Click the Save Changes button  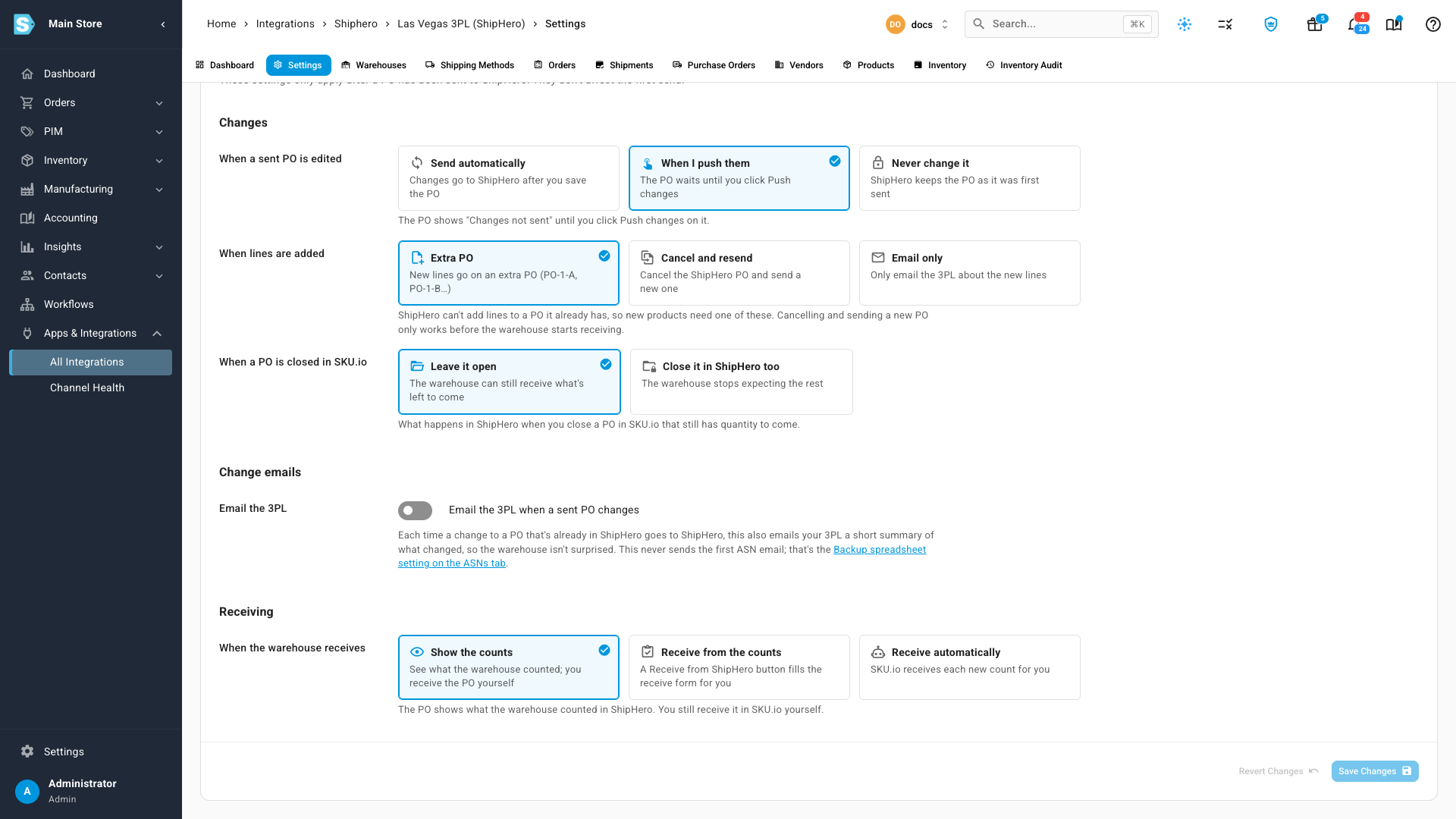click(1375, 771)
